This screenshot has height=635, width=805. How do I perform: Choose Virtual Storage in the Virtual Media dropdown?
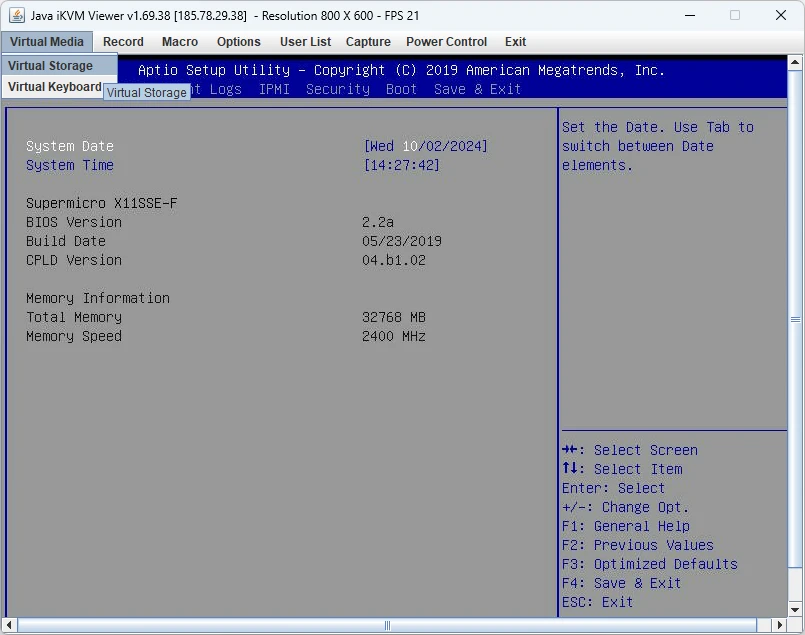pyautogui.click(x=50, y=66)
